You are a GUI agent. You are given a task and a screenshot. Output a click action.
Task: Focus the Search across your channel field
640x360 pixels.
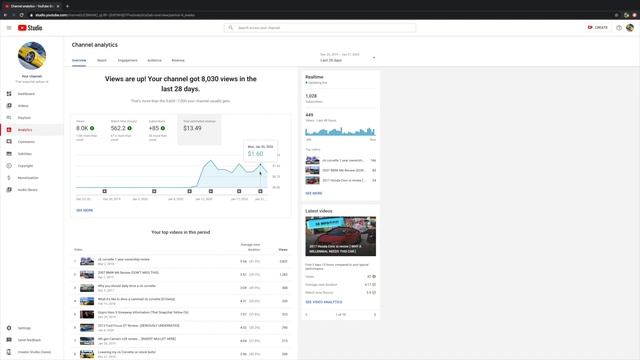tap(320, 28)
